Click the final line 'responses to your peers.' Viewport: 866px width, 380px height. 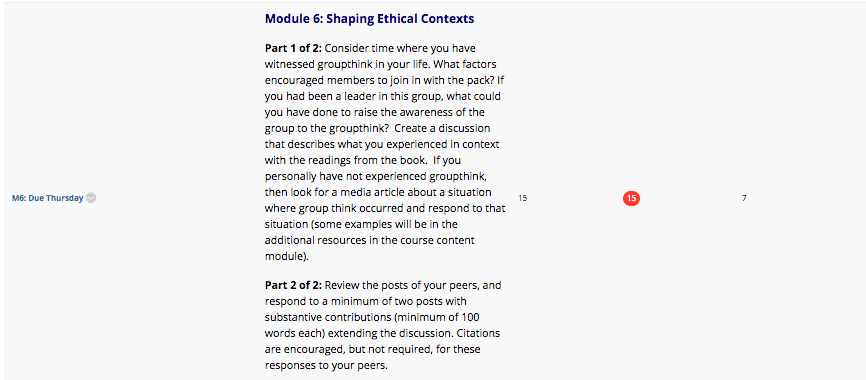[324, 366]
